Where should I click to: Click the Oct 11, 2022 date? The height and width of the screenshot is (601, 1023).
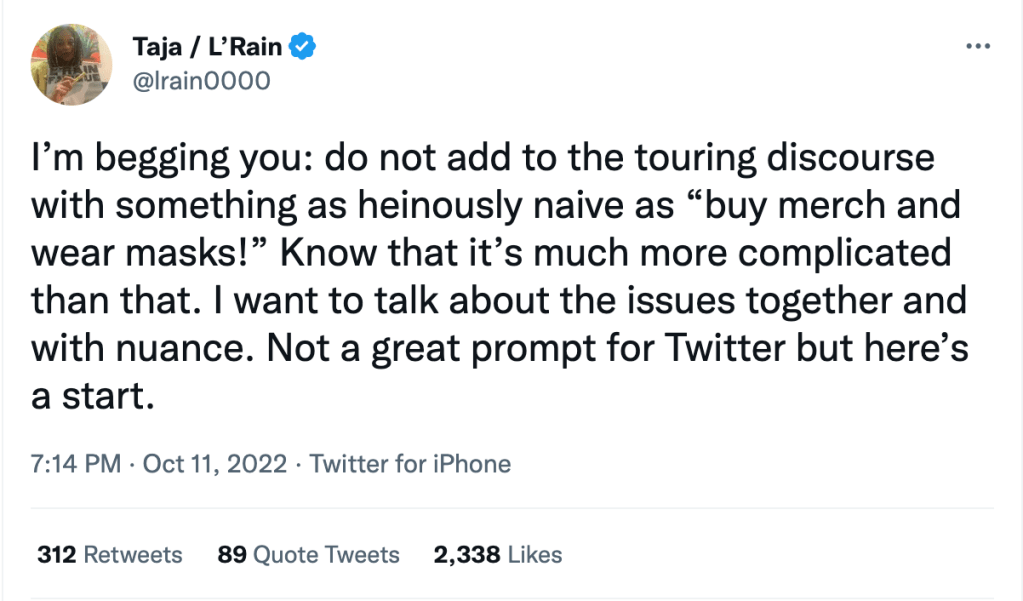click(x=215, y=464)
